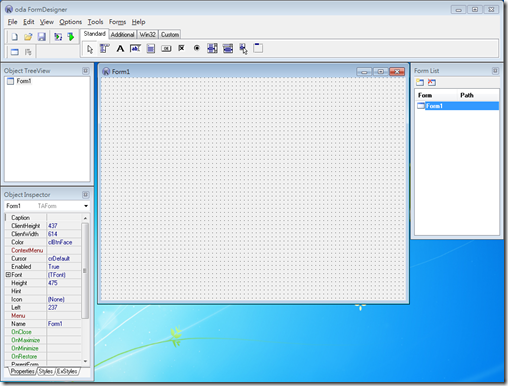The height and width of the screenshot is (386, 508).
Task: Click the add form icon in Form List
Action: pos(420,82)
